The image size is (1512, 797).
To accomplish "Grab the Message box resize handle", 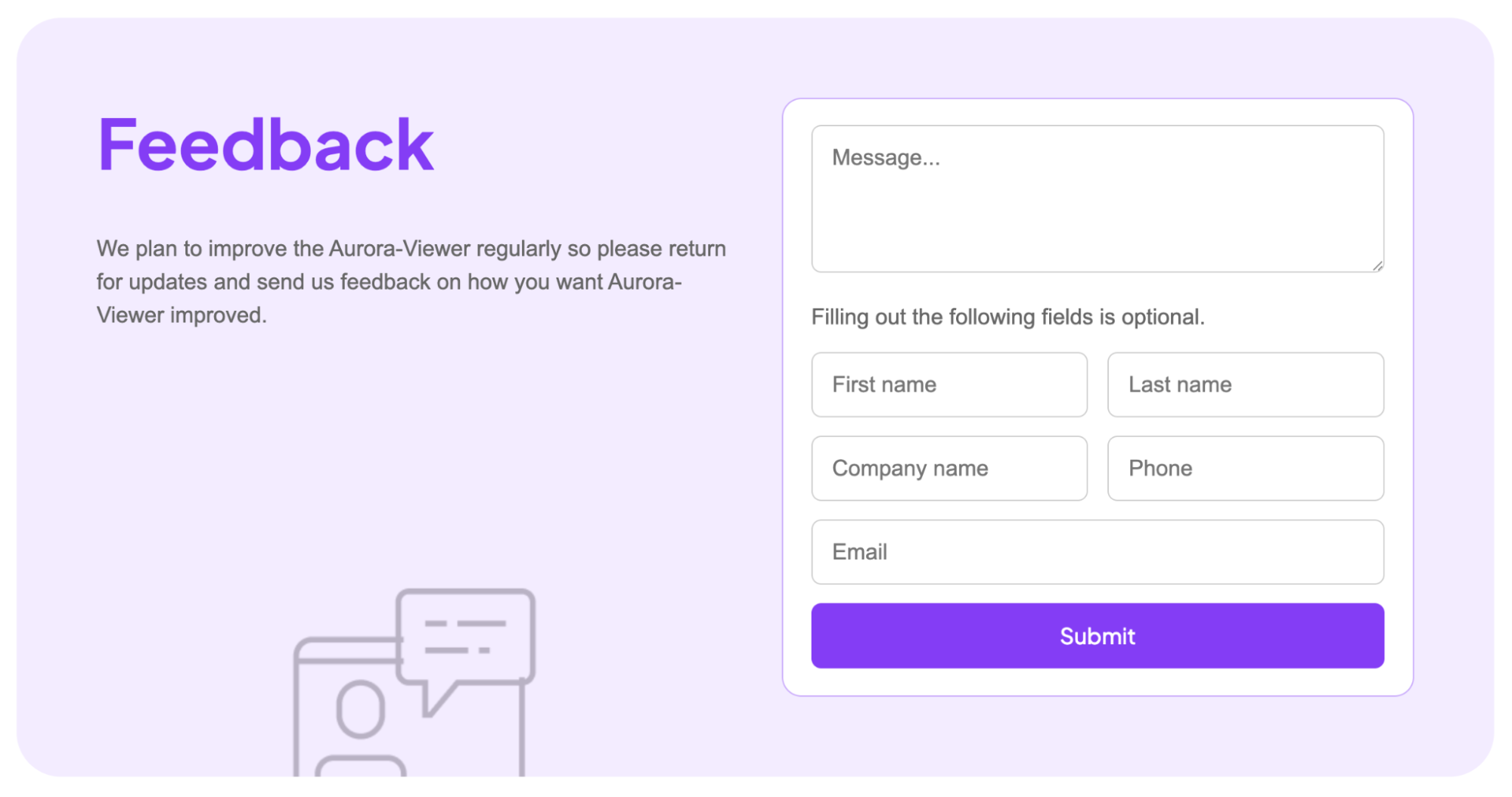I will click(1377, 265).
